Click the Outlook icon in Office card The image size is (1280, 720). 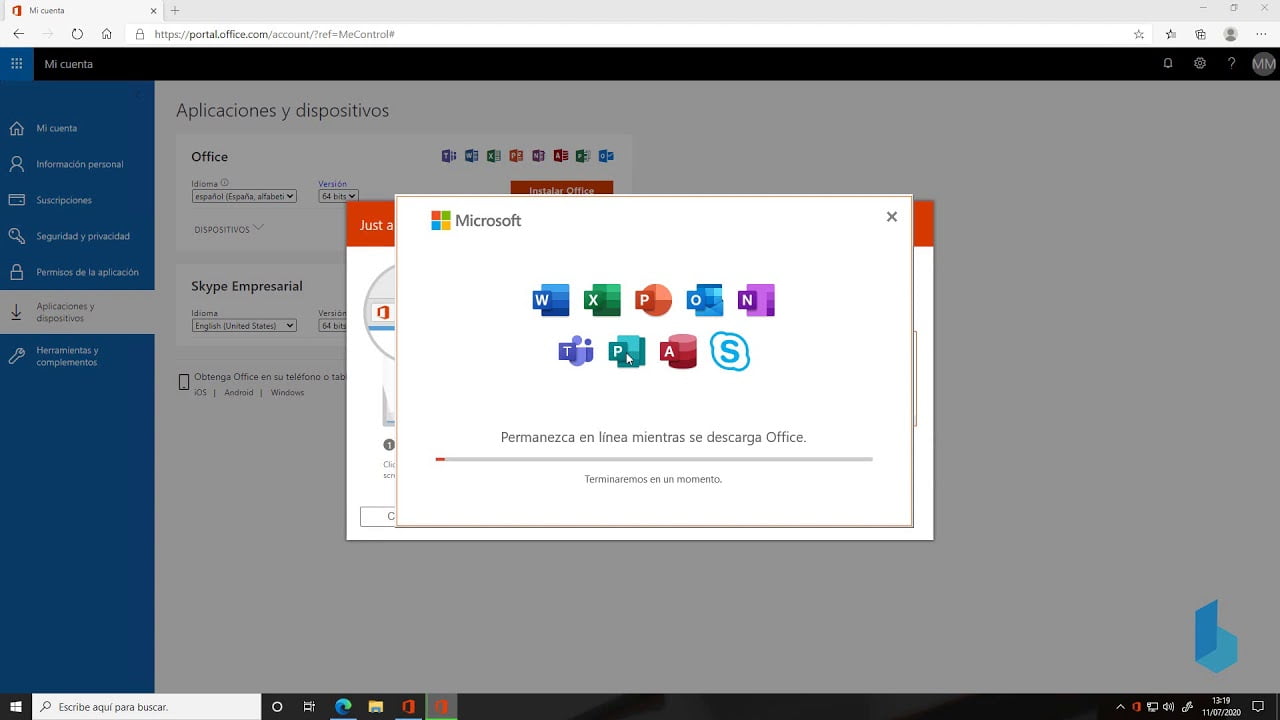click(605, 156)
